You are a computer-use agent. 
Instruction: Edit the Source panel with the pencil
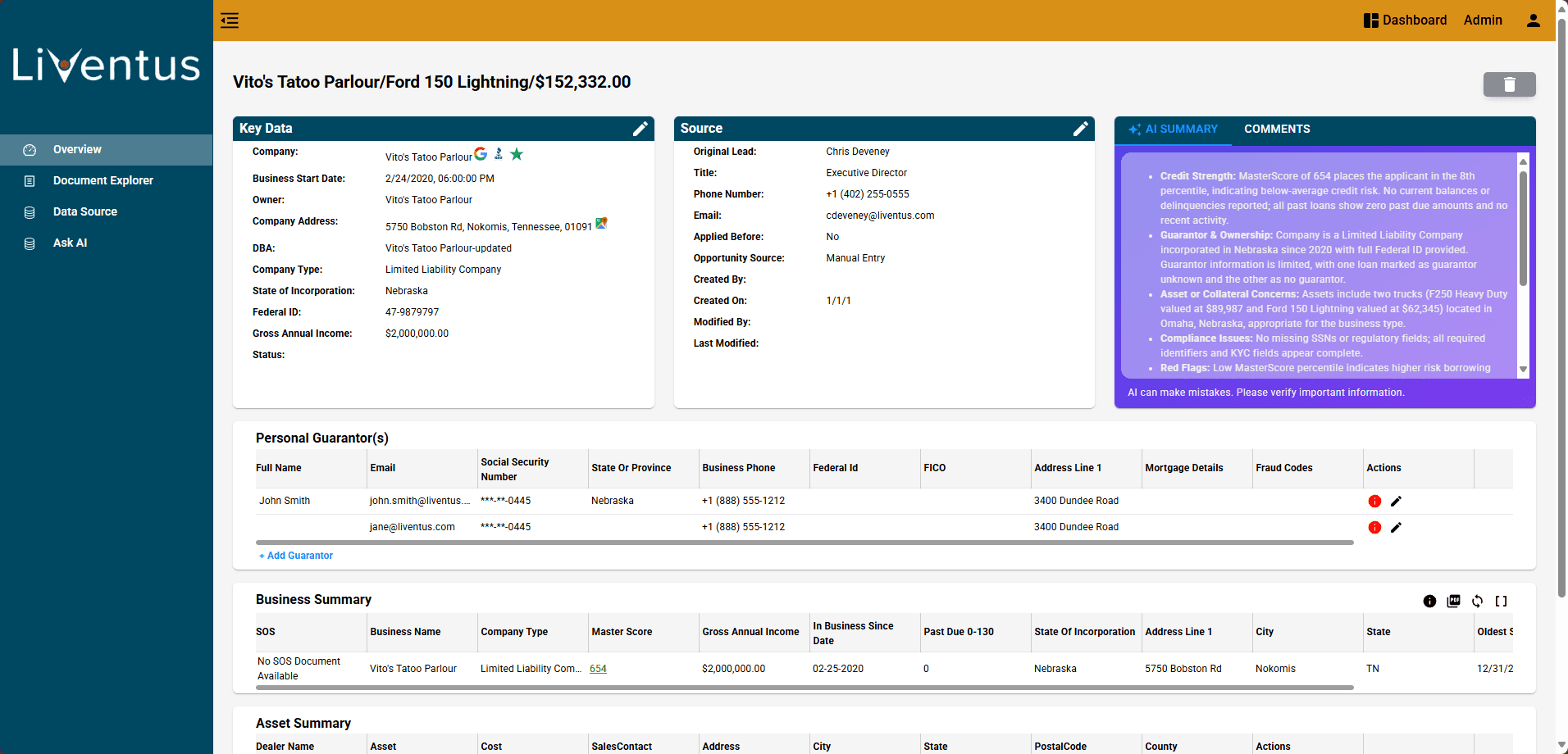[1081, 129]
